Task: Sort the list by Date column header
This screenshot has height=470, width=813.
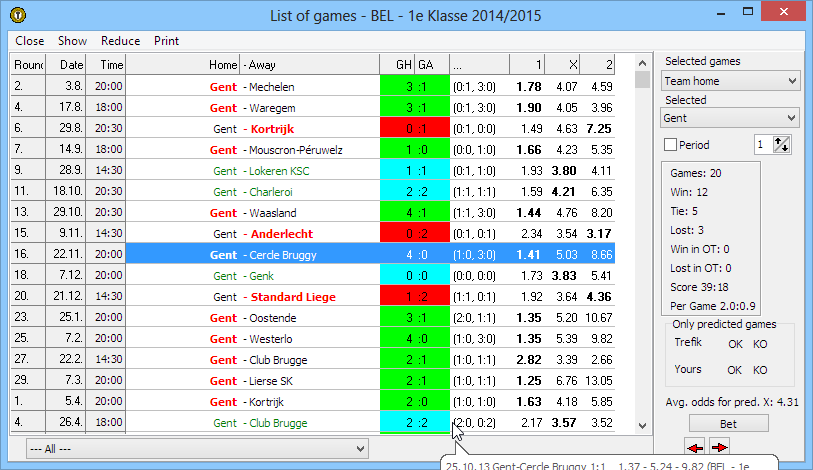Action: (70, 64)
